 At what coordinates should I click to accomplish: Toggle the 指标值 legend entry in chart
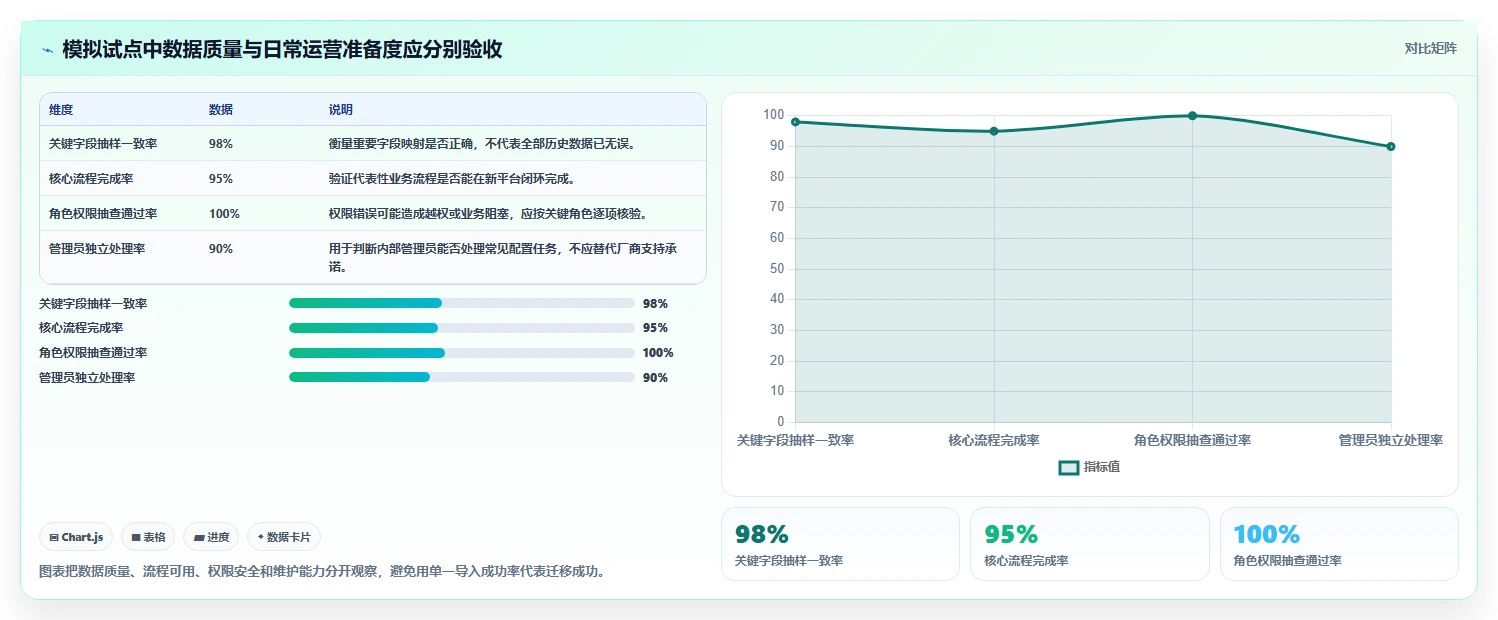click(1089, 467)
